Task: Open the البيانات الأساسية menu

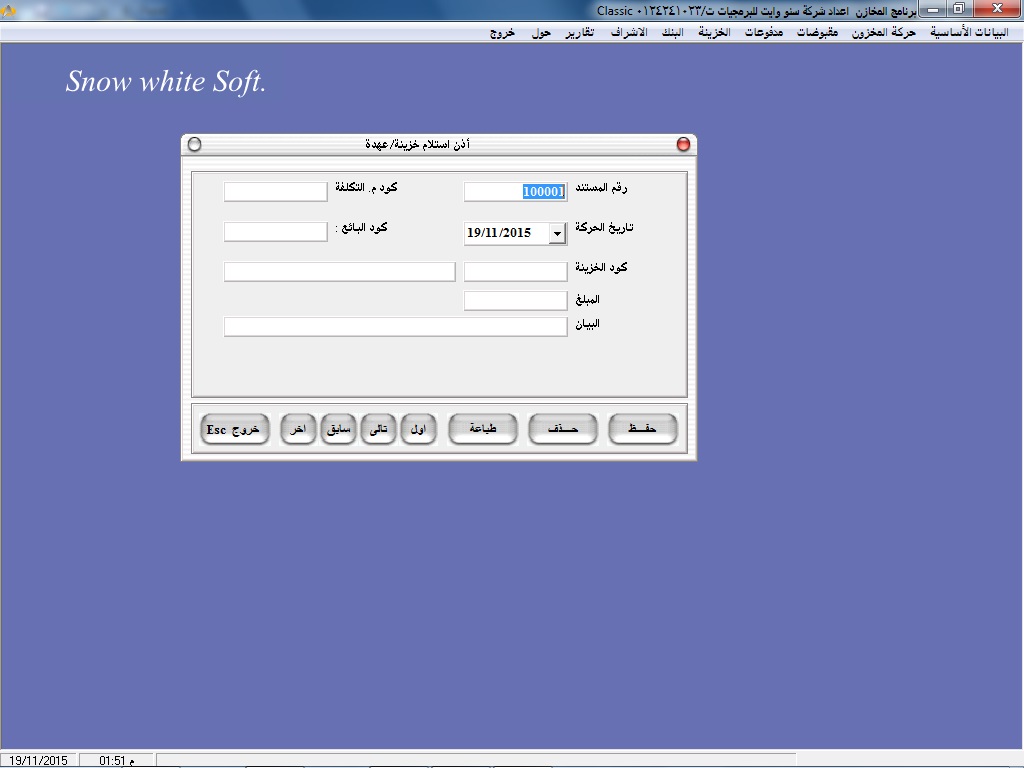Action: coord(969,32)
